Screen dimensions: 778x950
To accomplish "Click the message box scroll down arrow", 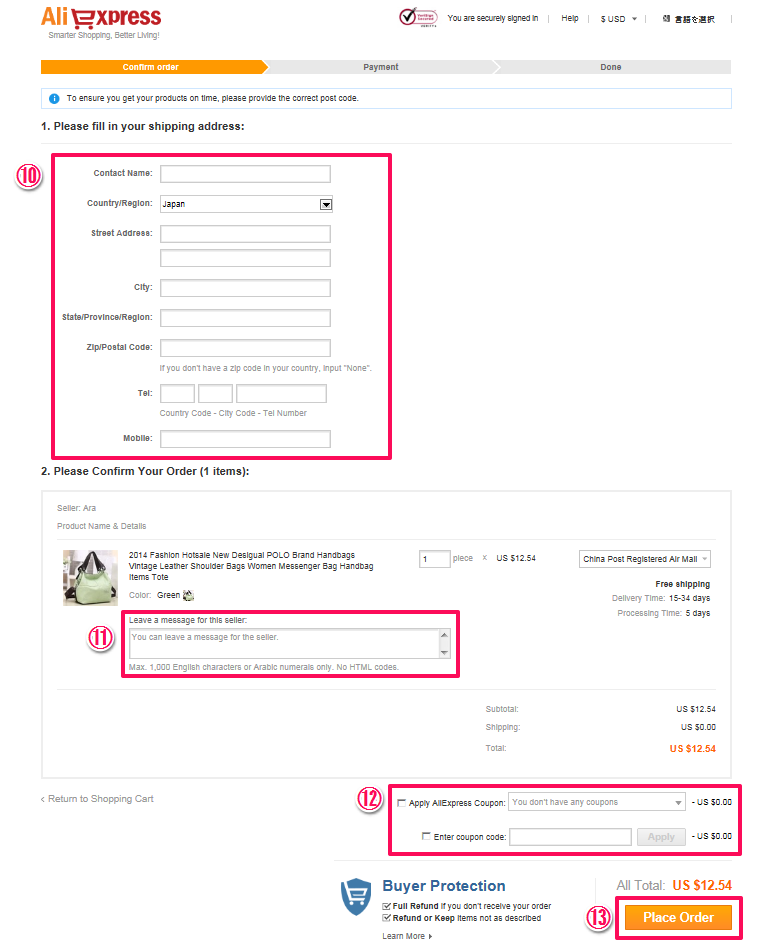I will point(445,652).
